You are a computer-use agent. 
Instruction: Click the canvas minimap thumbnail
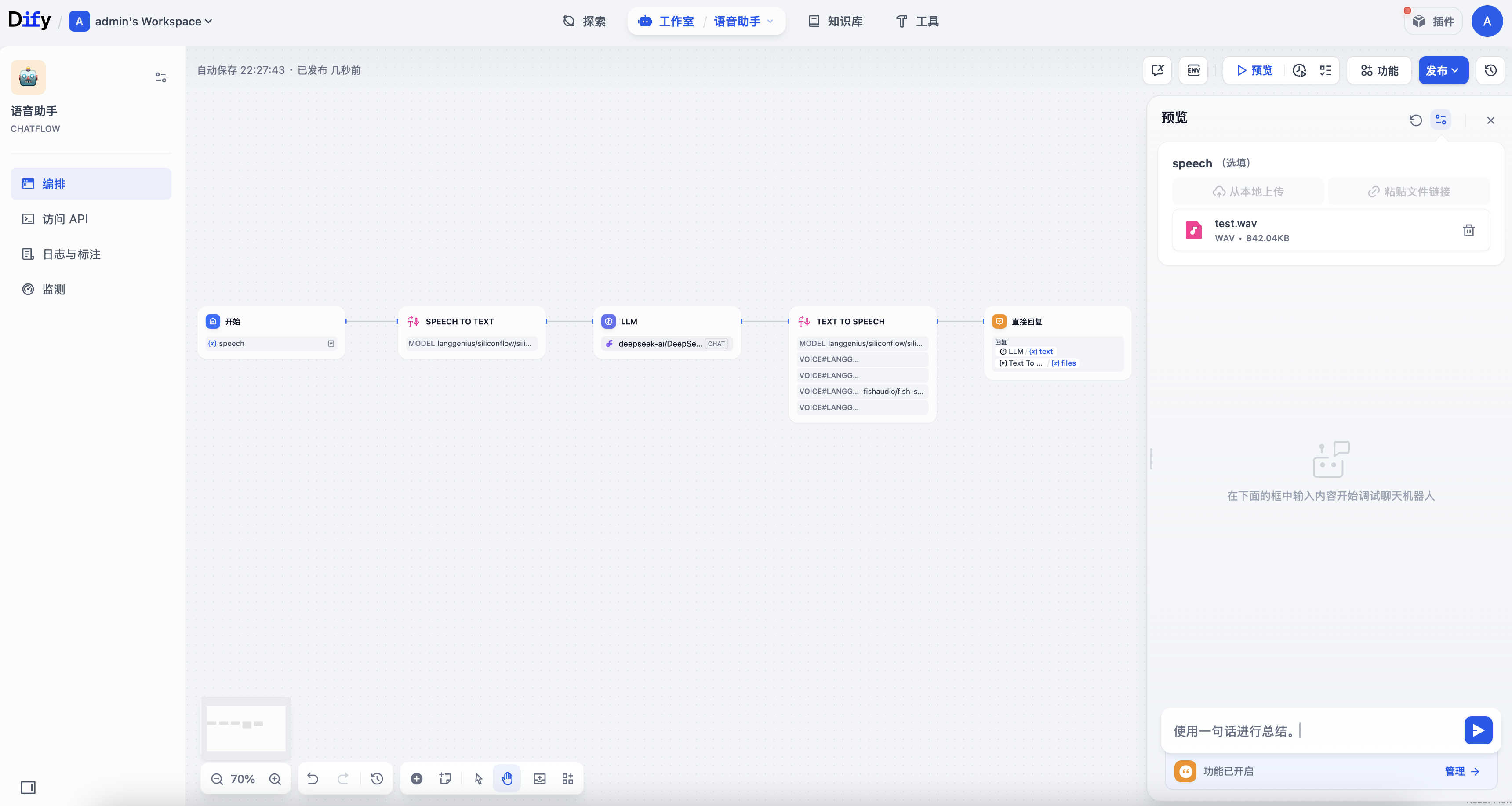click(246, 727)
